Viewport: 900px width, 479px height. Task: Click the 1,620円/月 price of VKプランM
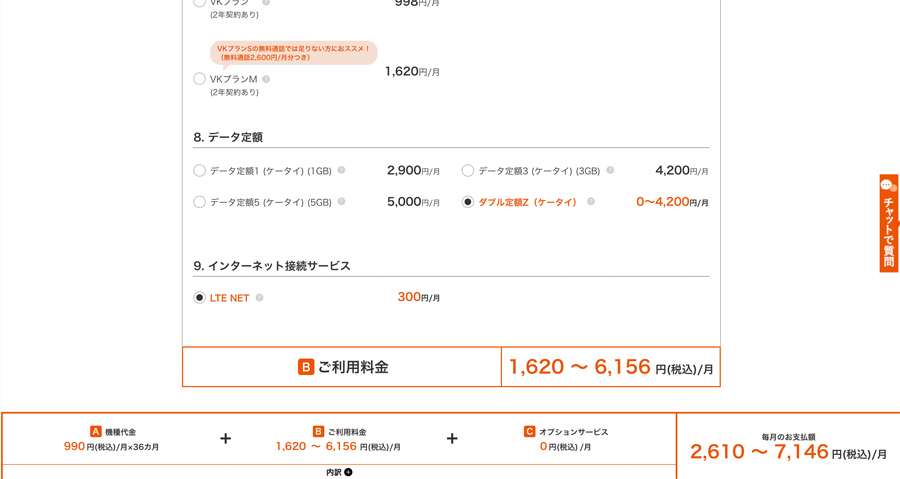(412, 72)
